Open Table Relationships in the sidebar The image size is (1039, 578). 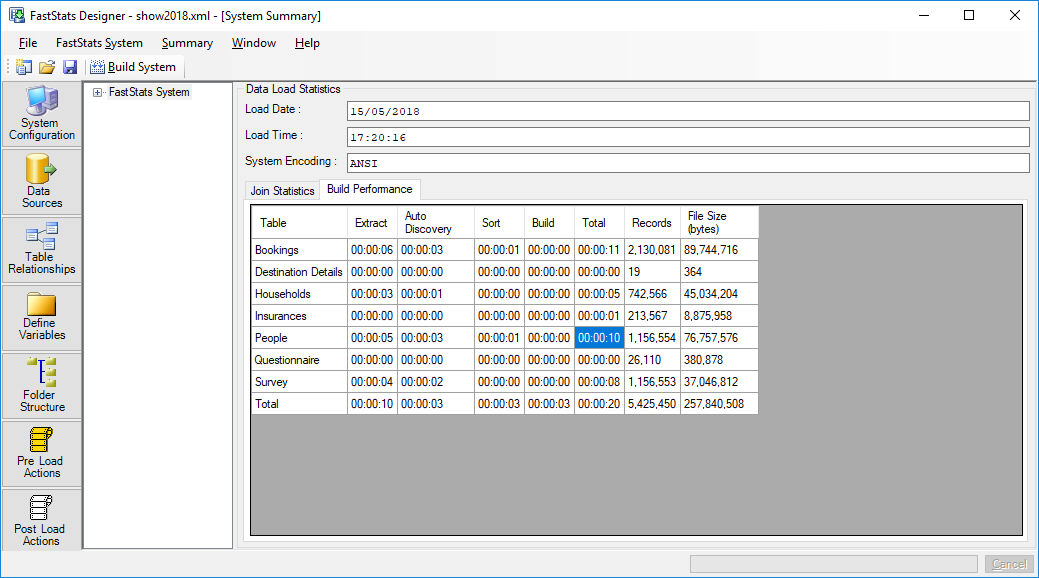pyautogui.click(x=42, y=249)
